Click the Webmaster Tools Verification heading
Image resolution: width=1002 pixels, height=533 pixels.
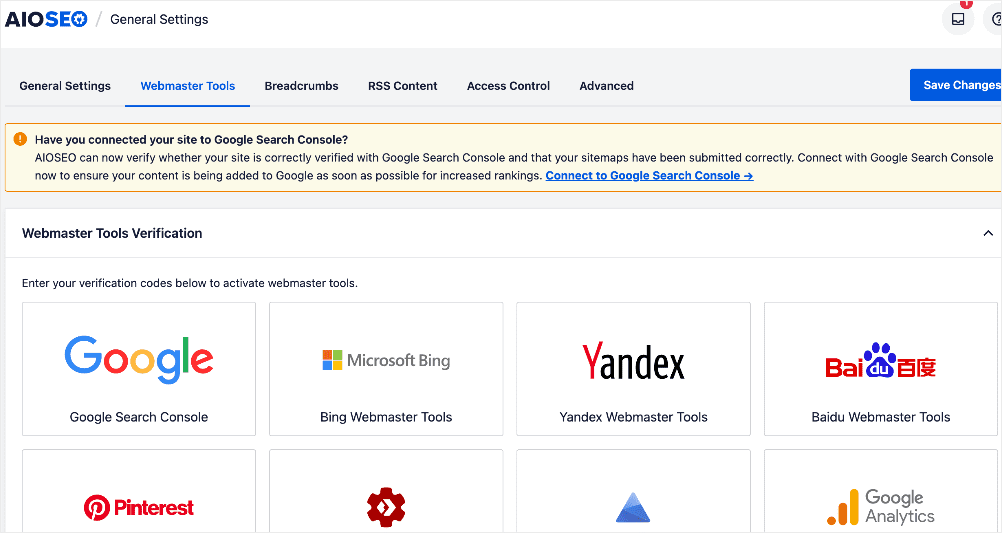(x=112, y=233)
